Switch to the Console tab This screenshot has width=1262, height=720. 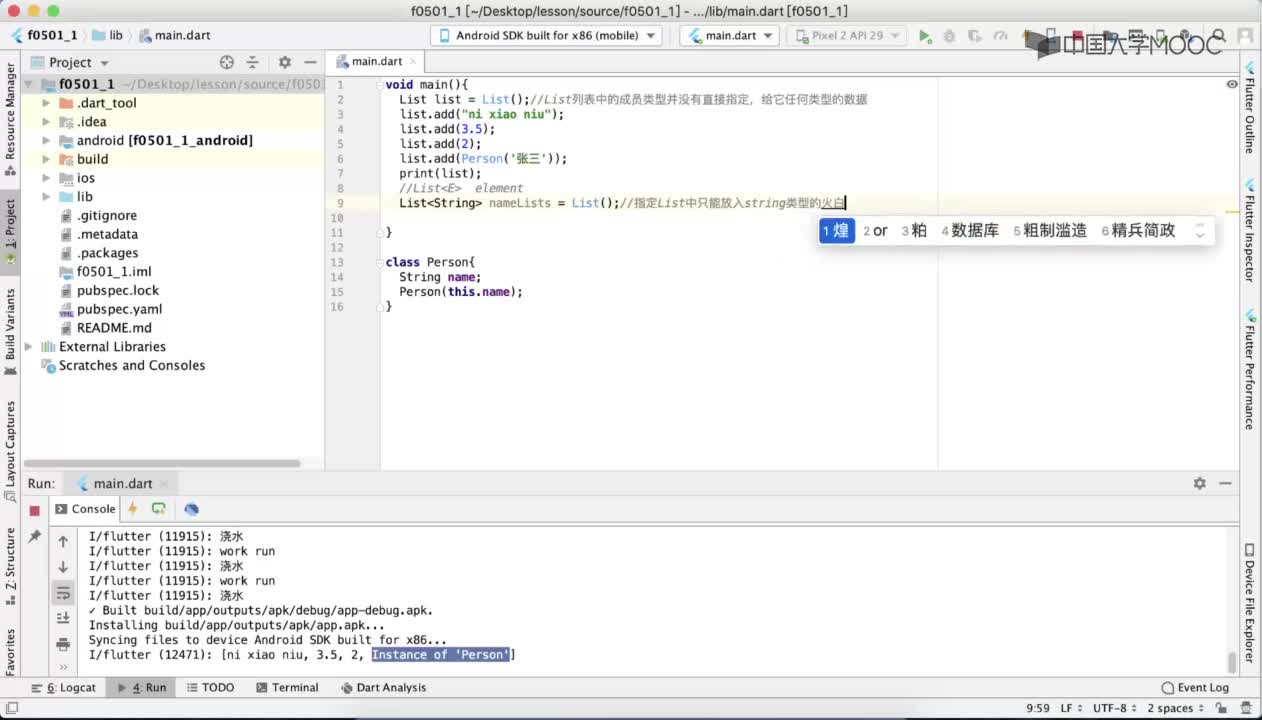(85, 509)
